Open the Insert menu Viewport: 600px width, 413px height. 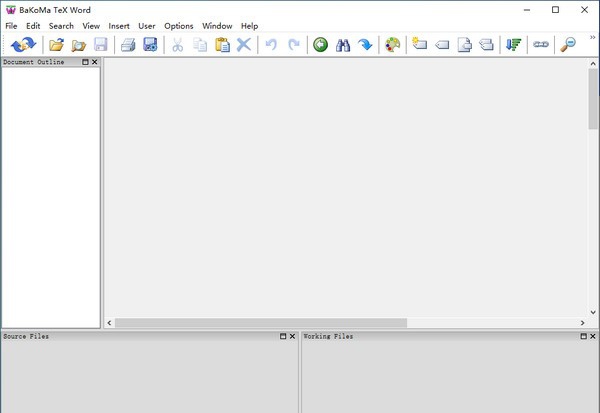[x=119, y=25]
